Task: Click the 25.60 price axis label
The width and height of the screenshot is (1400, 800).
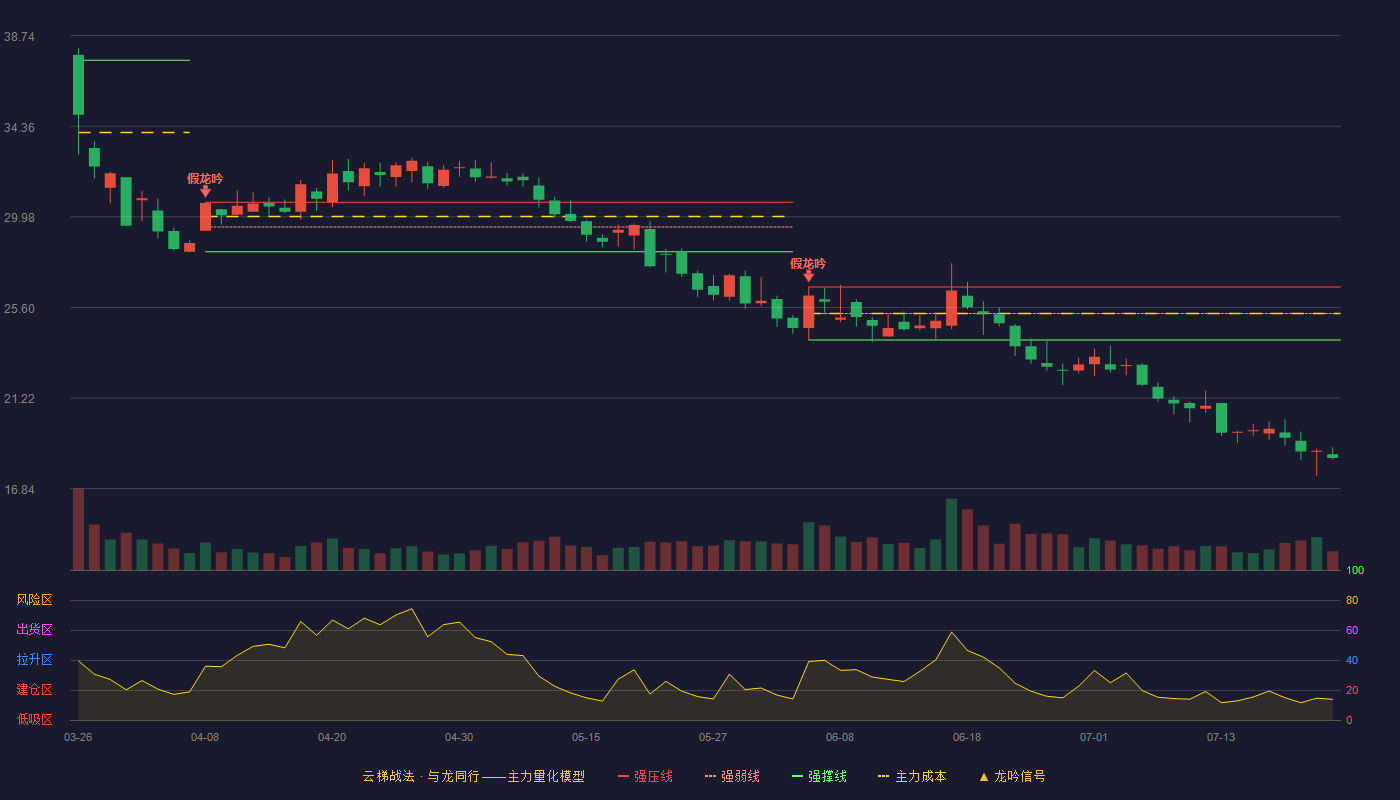Action: (x=20, y=308)
